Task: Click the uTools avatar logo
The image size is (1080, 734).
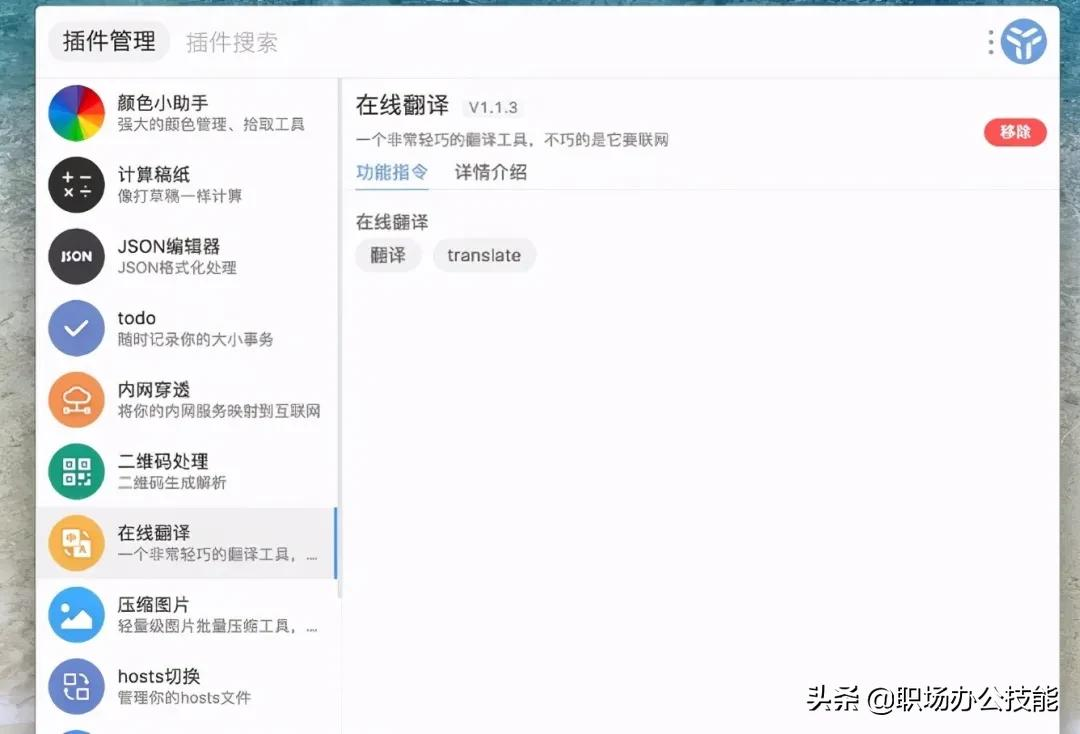Action: [1024, 42]
